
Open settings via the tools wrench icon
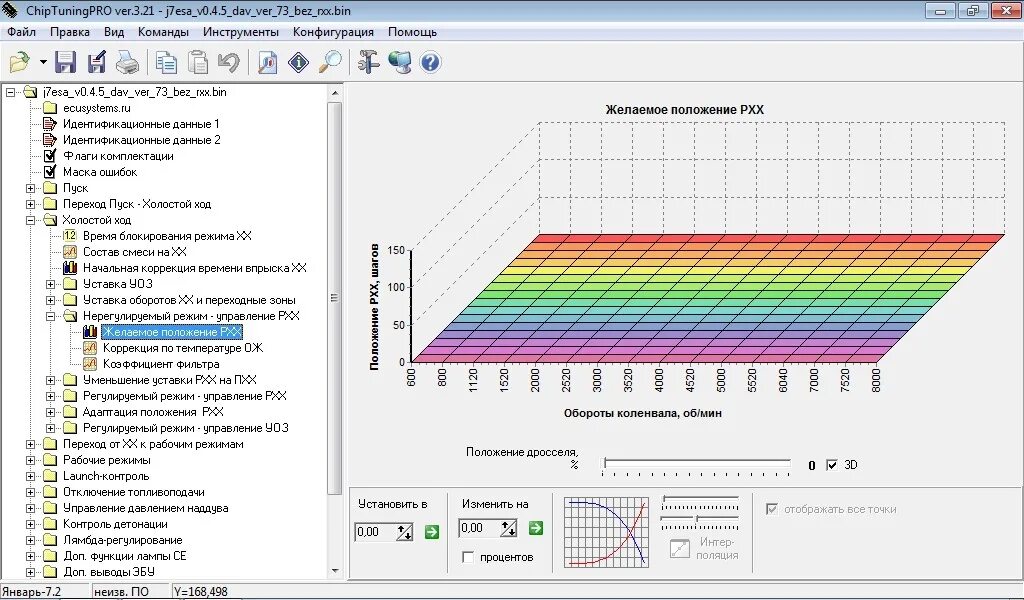tap(369, 63)
